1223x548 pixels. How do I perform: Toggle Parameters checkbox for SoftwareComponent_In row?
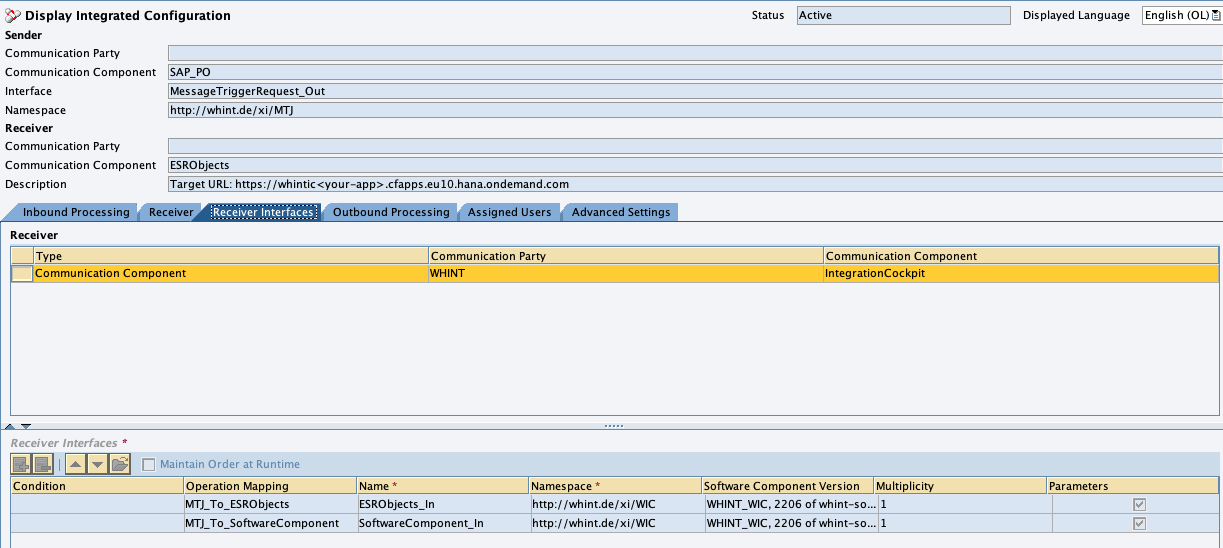point(1139,523)
